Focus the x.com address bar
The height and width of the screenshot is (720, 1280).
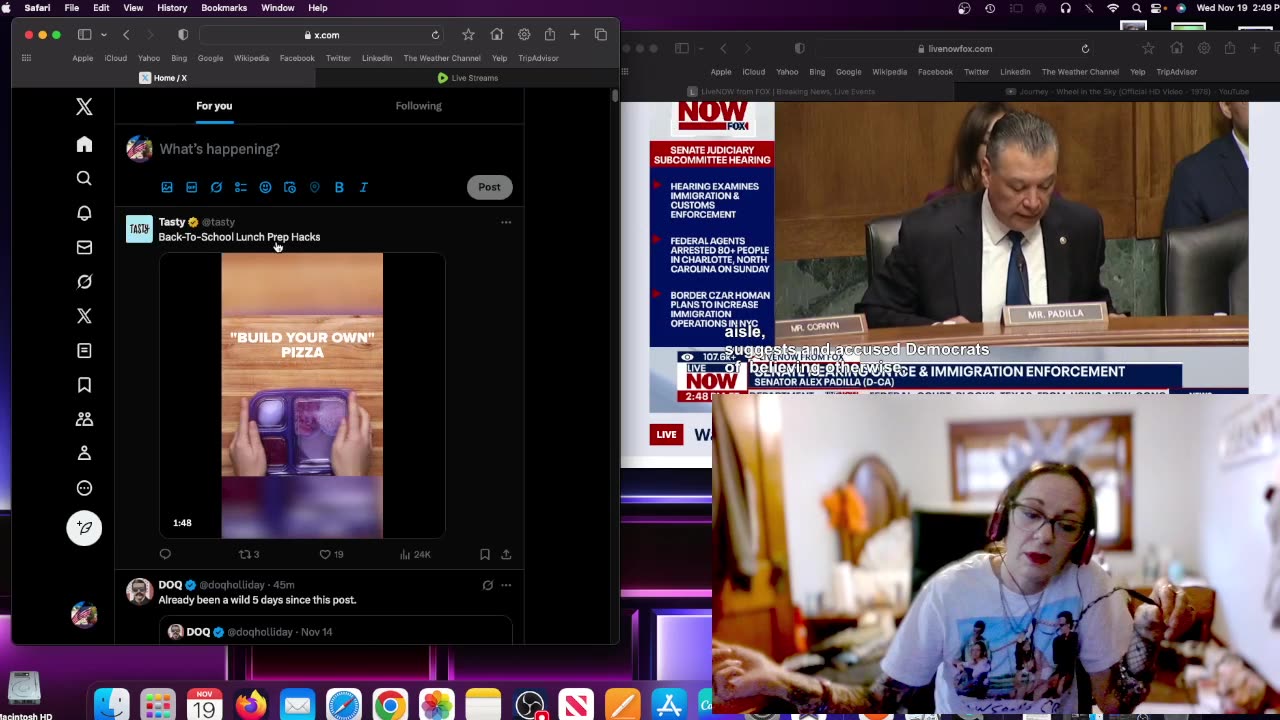pyautogui.click(x=321, y=35)
